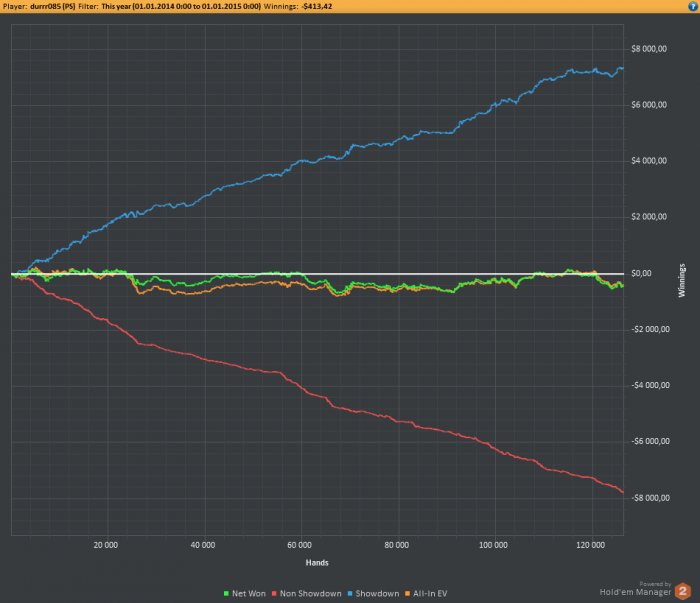Click the end of the red Non Showdown line
700x603 pixels.
[x=622, y=492]
